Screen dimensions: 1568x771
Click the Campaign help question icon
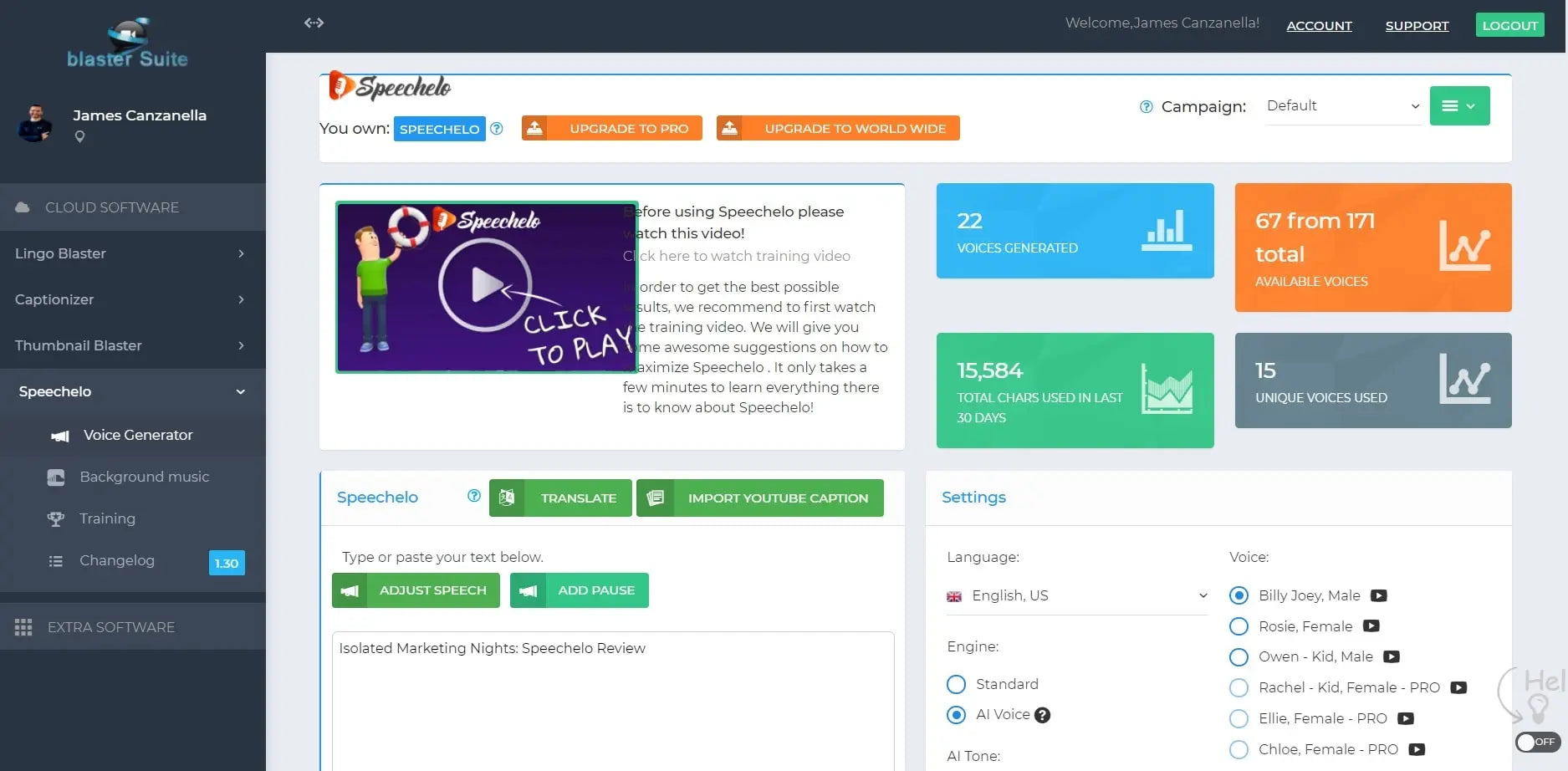[x=1147, y=106]
